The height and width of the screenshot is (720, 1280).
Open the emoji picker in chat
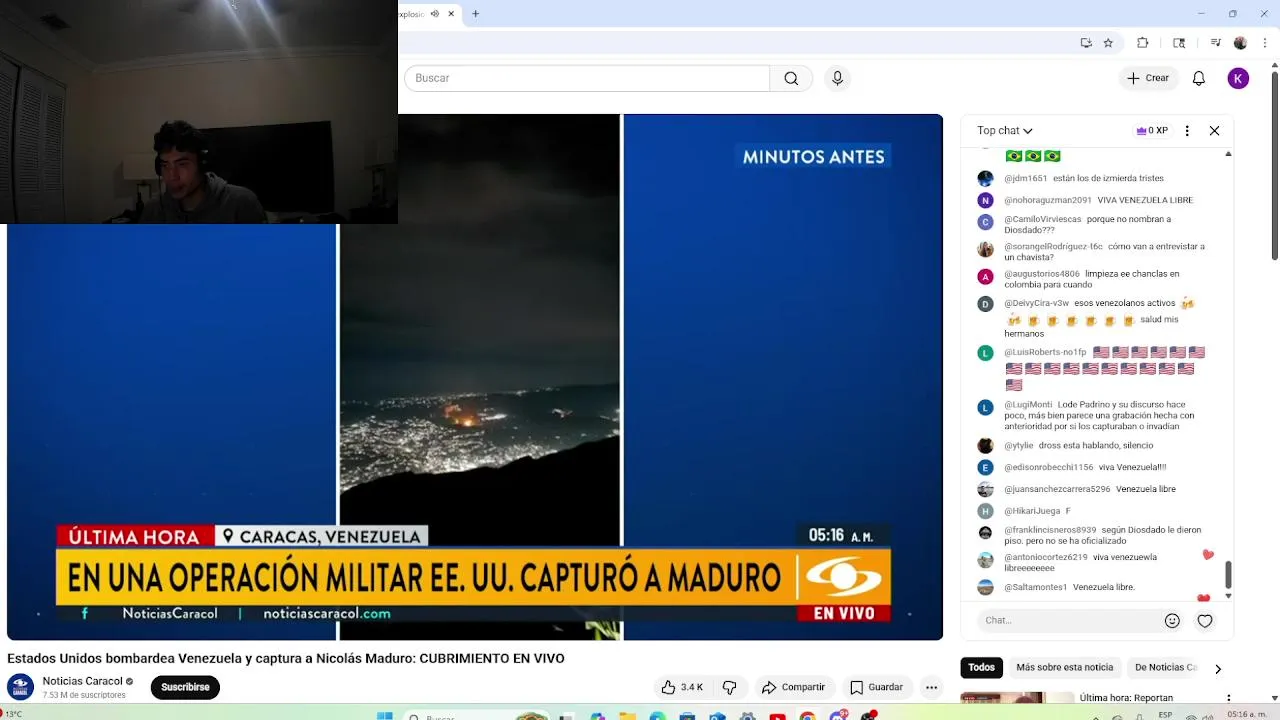[x=1172, y=620]
